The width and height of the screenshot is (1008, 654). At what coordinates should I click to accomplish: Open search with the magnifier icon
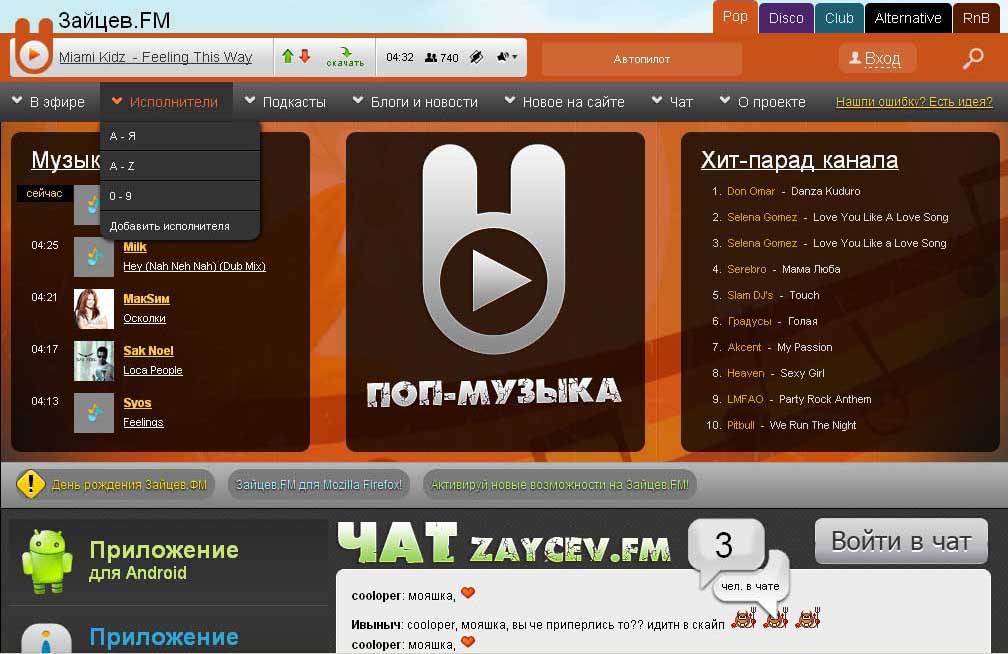tap(973, 59)
